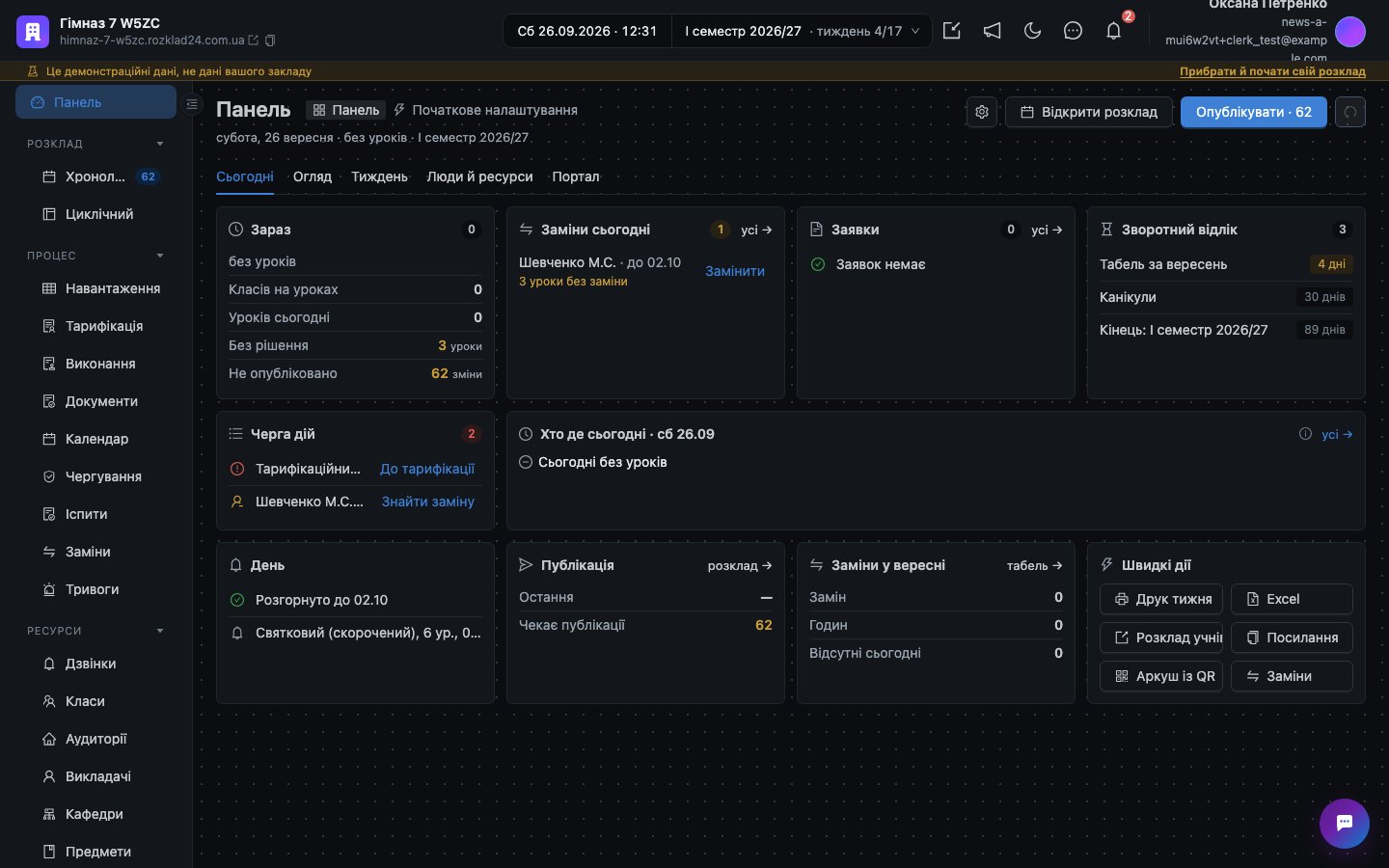Click the Аркуш із QR button
1389x868 pixels.
(x=1161, y=676)
